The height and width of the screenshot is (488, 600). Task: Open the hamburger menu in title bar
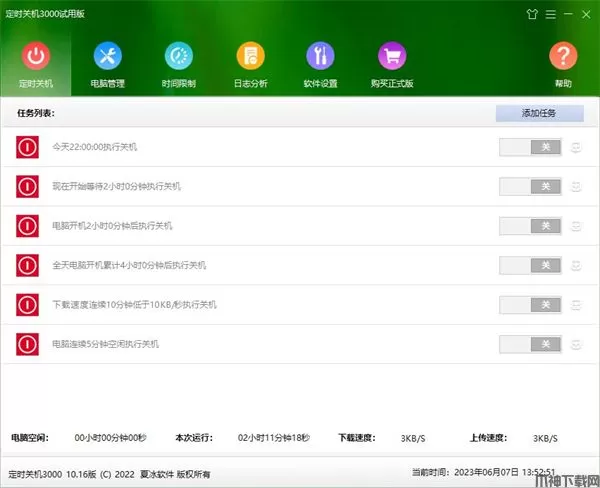[551, 15]
